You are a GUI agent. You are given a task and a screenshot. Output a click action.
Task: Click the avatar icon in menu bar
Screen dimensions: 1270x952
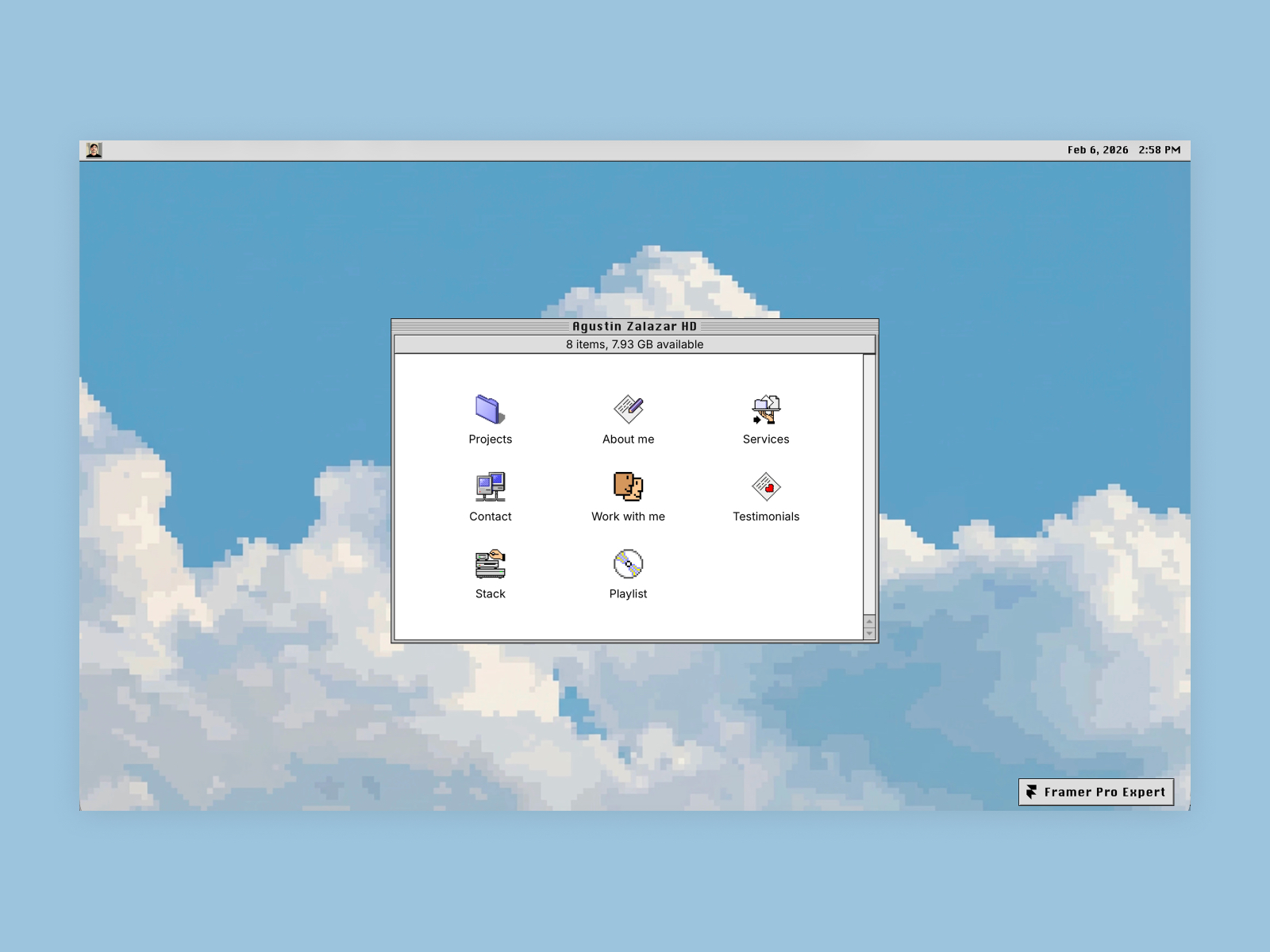coord(94,150)
